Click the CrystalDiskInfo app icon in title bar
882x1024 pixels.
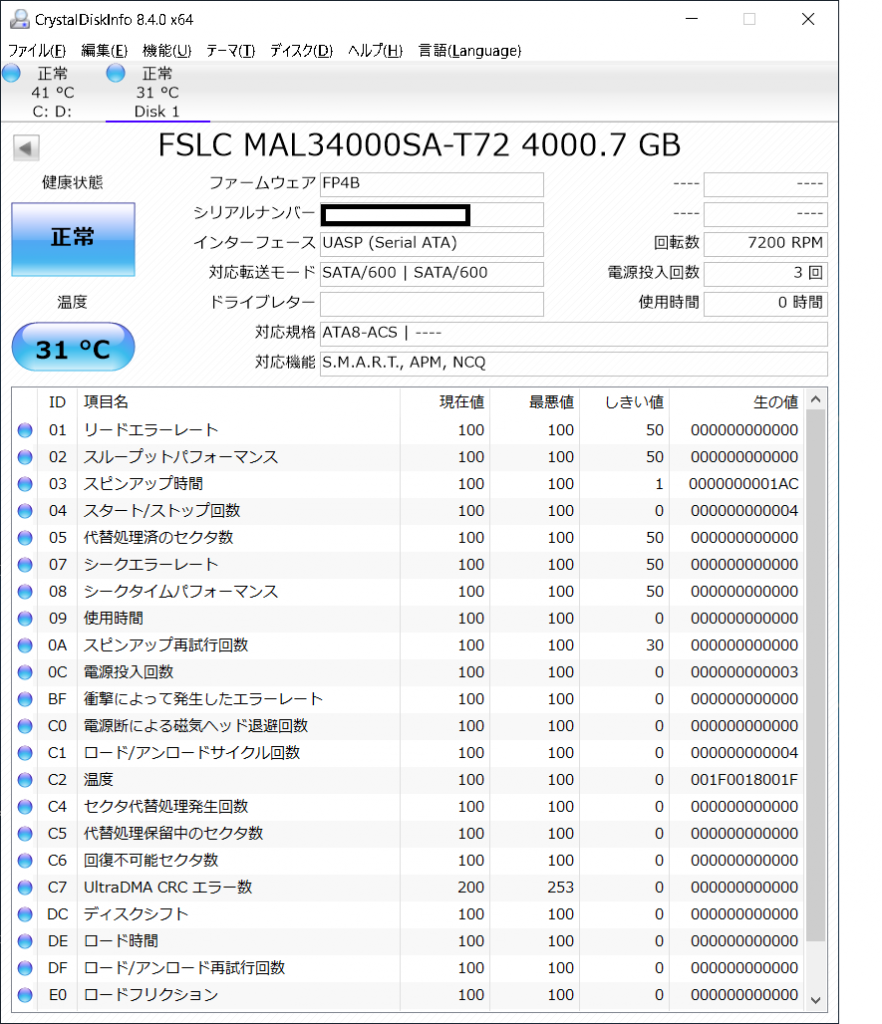[20, 19]
